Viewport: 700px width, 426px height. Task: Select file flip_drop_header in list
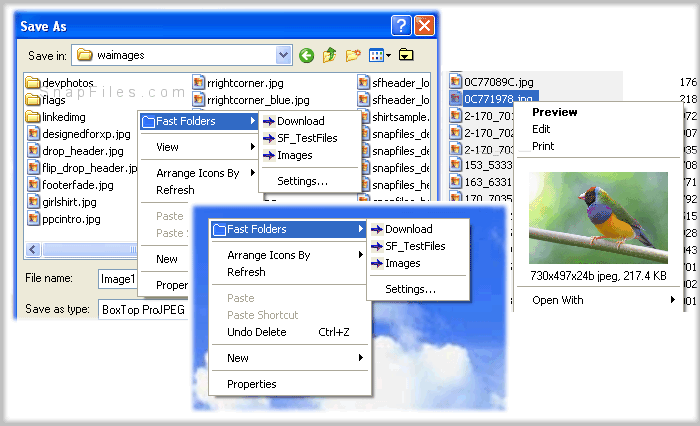82,168
